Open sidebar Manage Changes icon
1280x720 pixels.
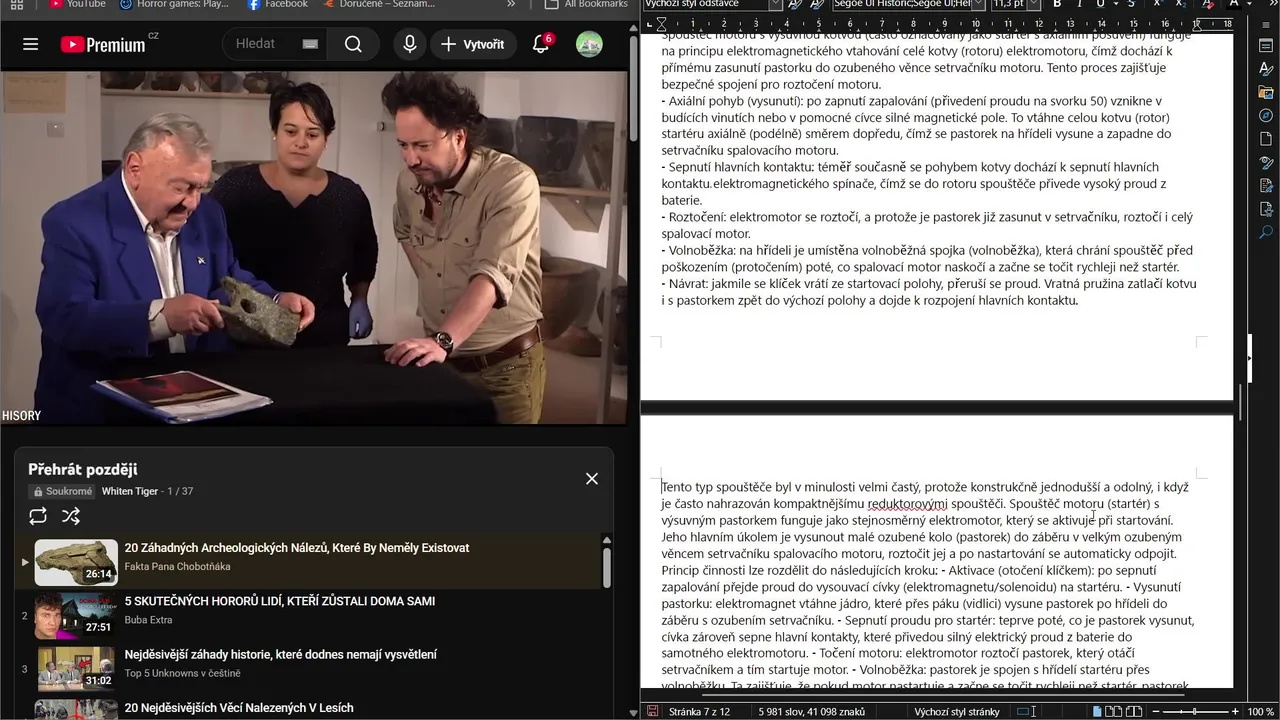(1266, 186)
